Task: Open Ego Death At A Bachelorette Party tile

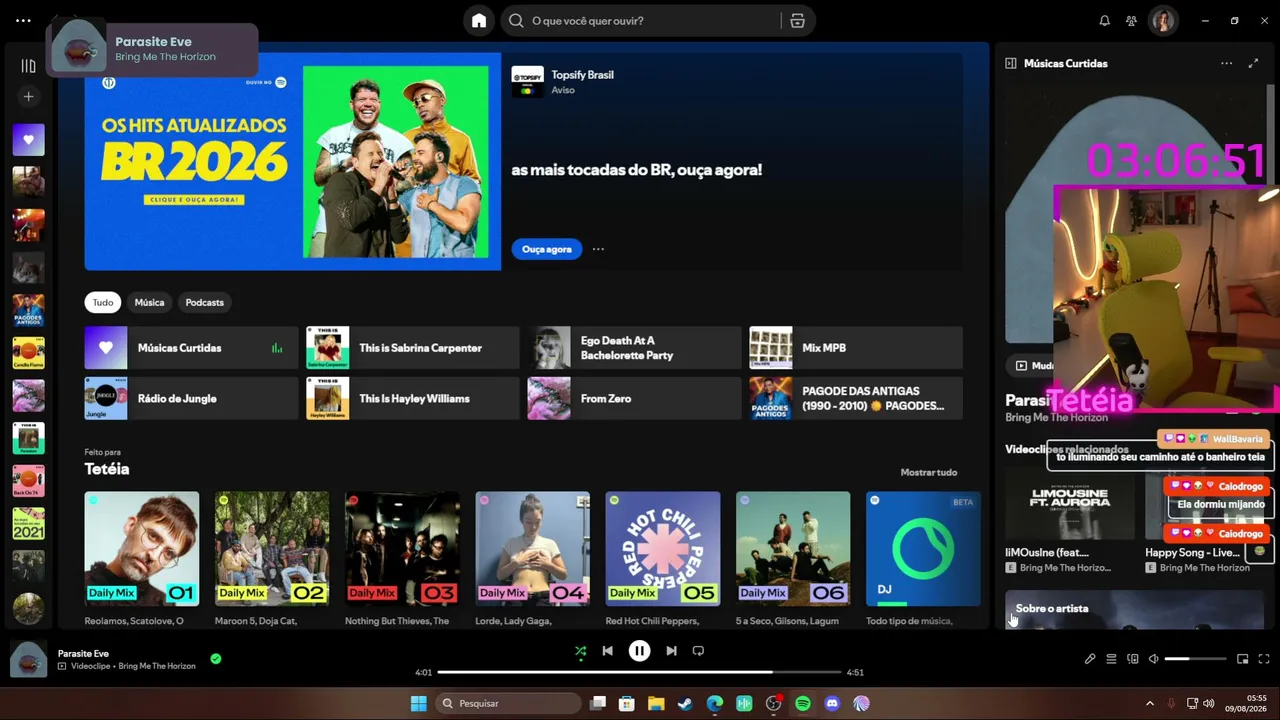Action: coord(634,348)
